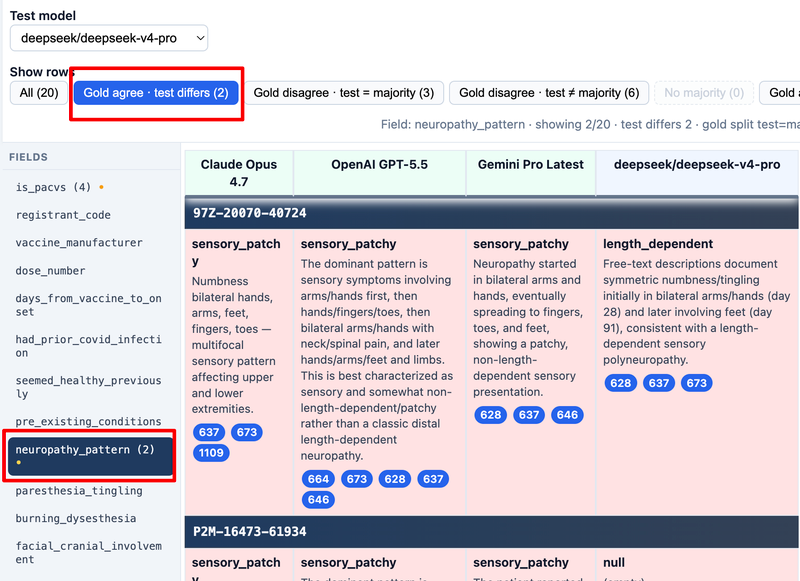Click Gemini sensory_patchy value under P2M-16473-61934
800x581 pixels.
521,563
